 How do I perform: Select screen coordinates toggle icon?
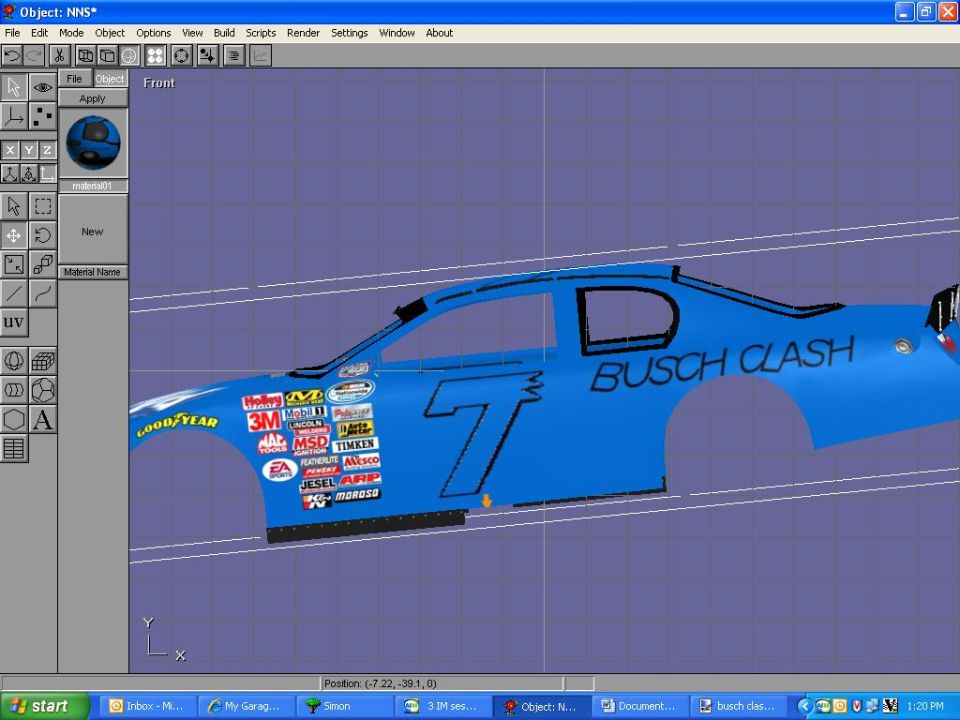[x=47, y=174]
